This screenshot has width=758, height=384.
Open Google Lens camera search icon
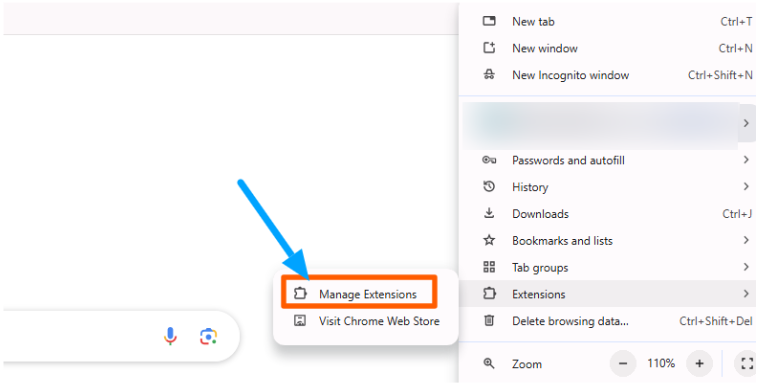click(208, 336)
